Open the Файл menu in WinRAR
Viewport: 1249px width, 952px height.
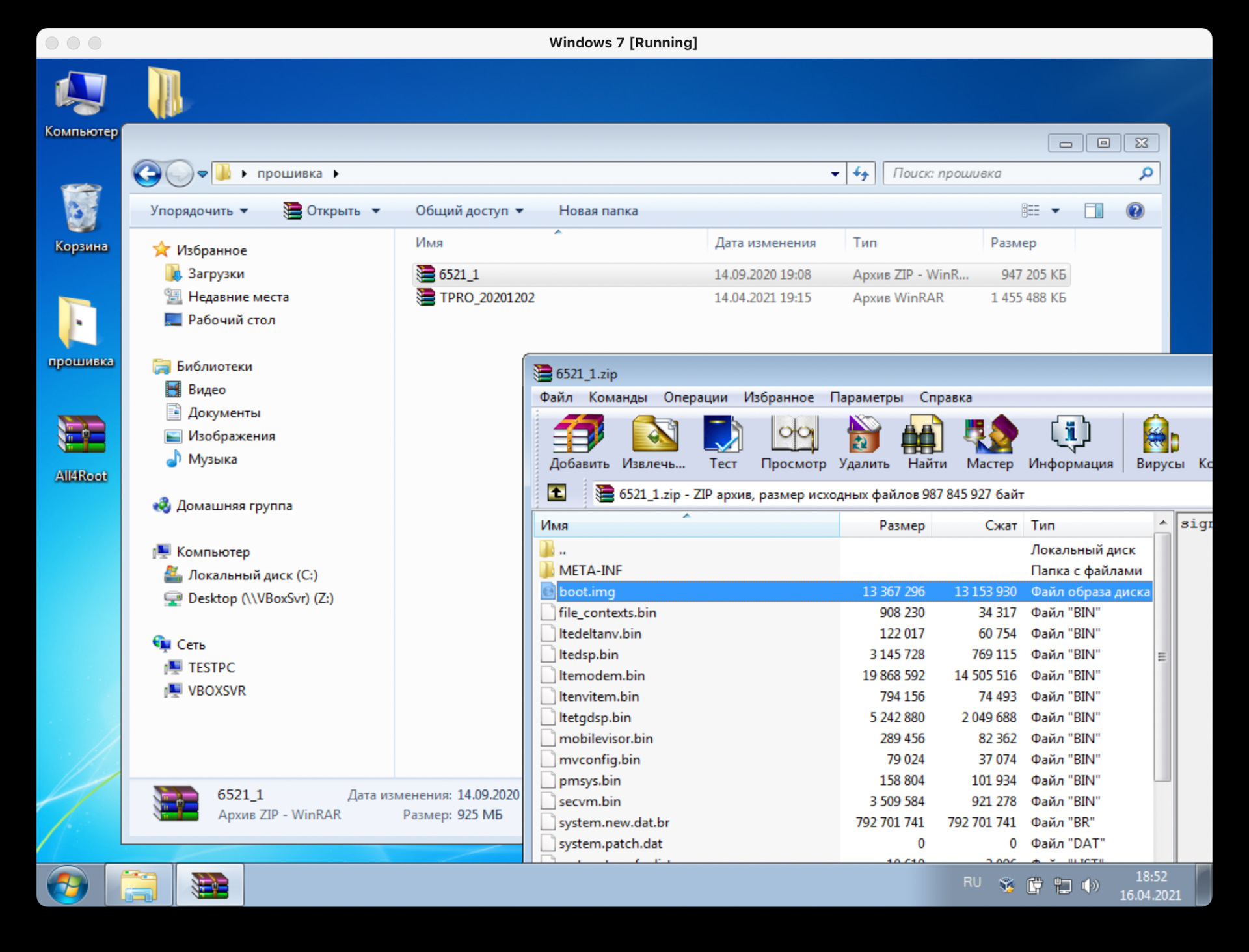pyautogui.click(x=556, y=397)
